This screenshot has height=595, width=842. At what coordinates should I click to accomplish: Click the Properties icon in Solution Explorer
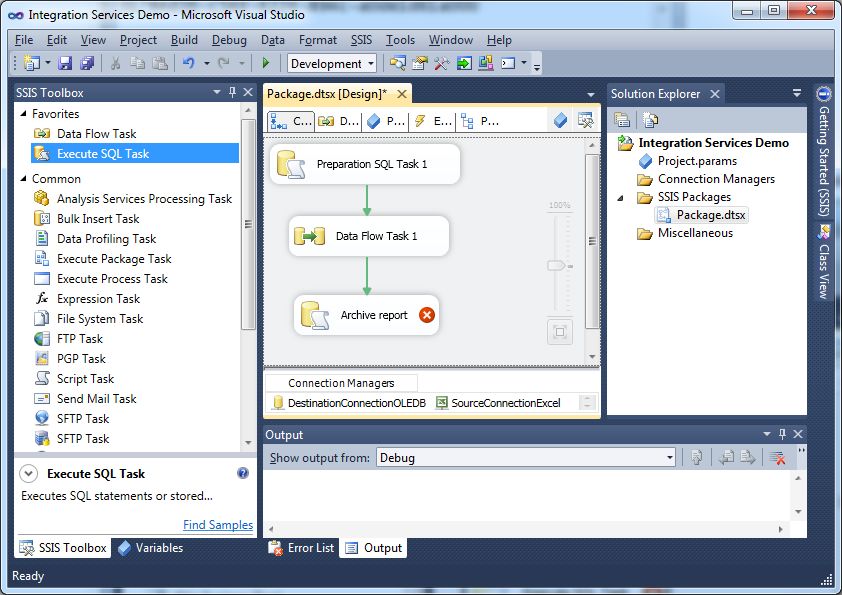pos(622,120)
